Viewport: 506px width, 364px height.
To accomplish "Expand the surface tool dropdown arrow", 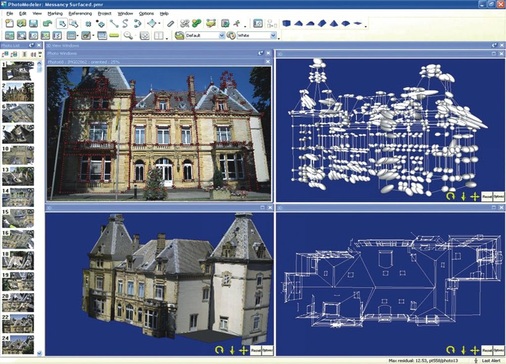I will [x=159, y=23].
